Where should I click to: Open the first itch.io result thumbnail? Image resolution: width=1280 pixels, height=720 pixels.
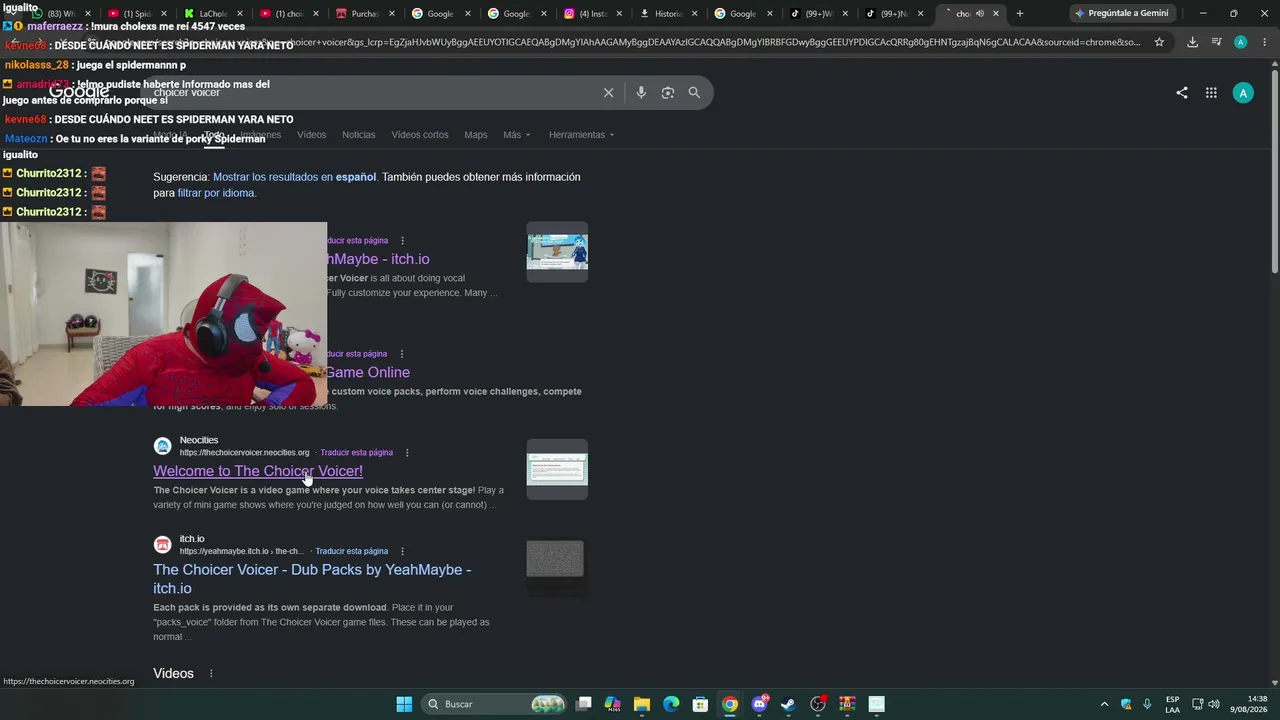coord(557,252)
